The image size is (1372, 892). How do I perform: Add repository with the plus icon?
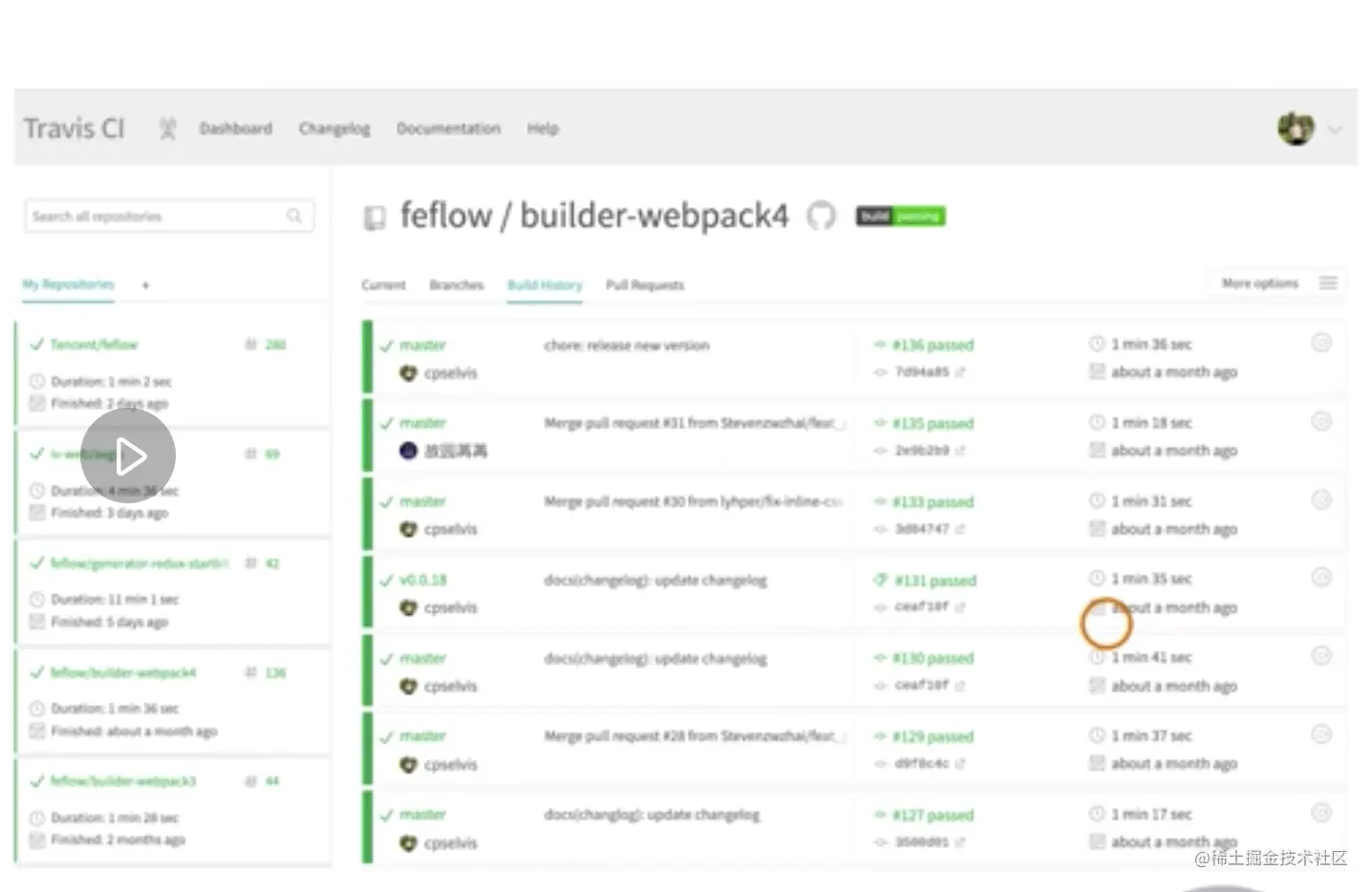(145, 285)
